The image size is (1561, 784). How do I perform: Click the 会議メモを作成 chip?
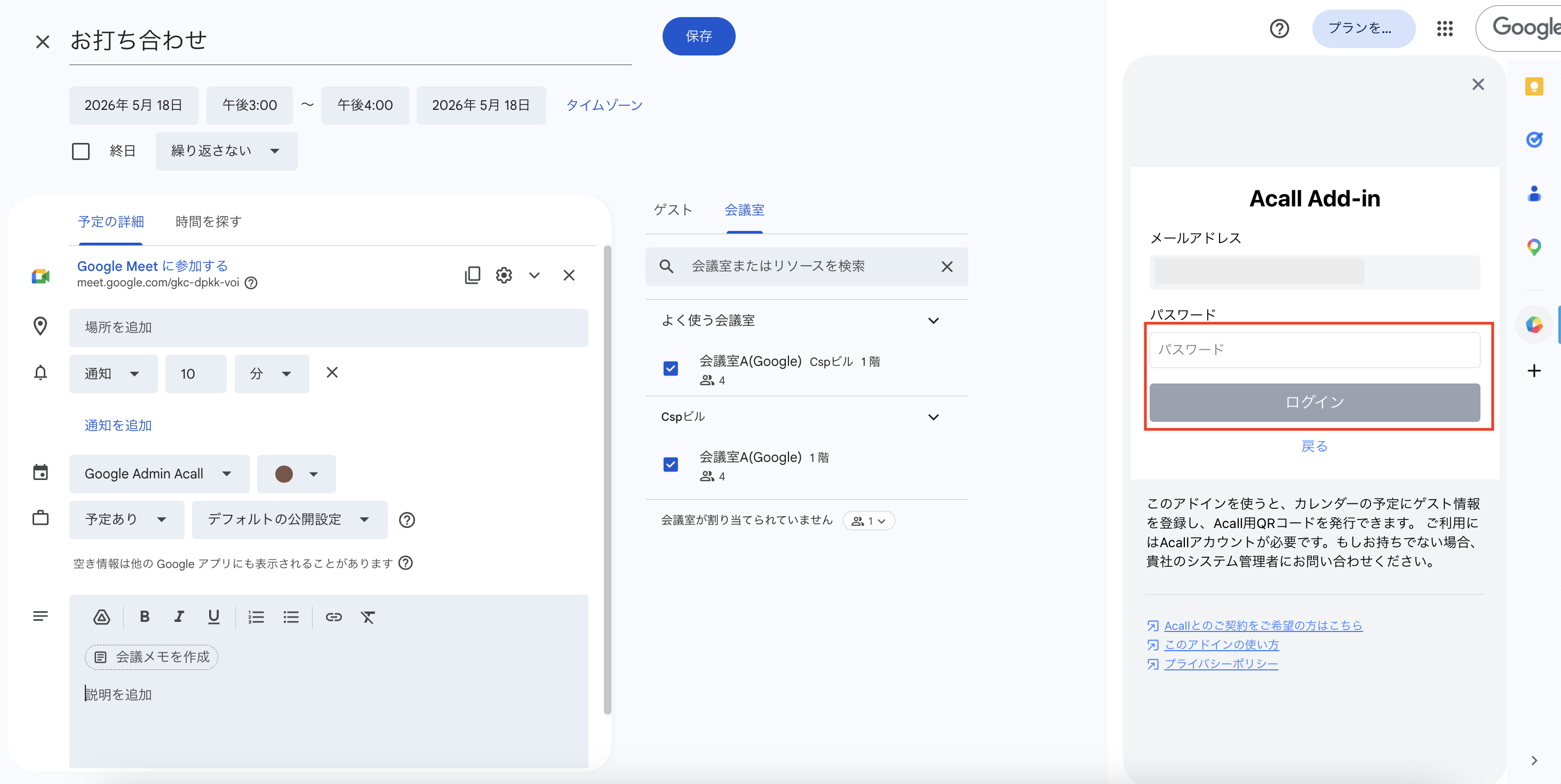[152, 658]
